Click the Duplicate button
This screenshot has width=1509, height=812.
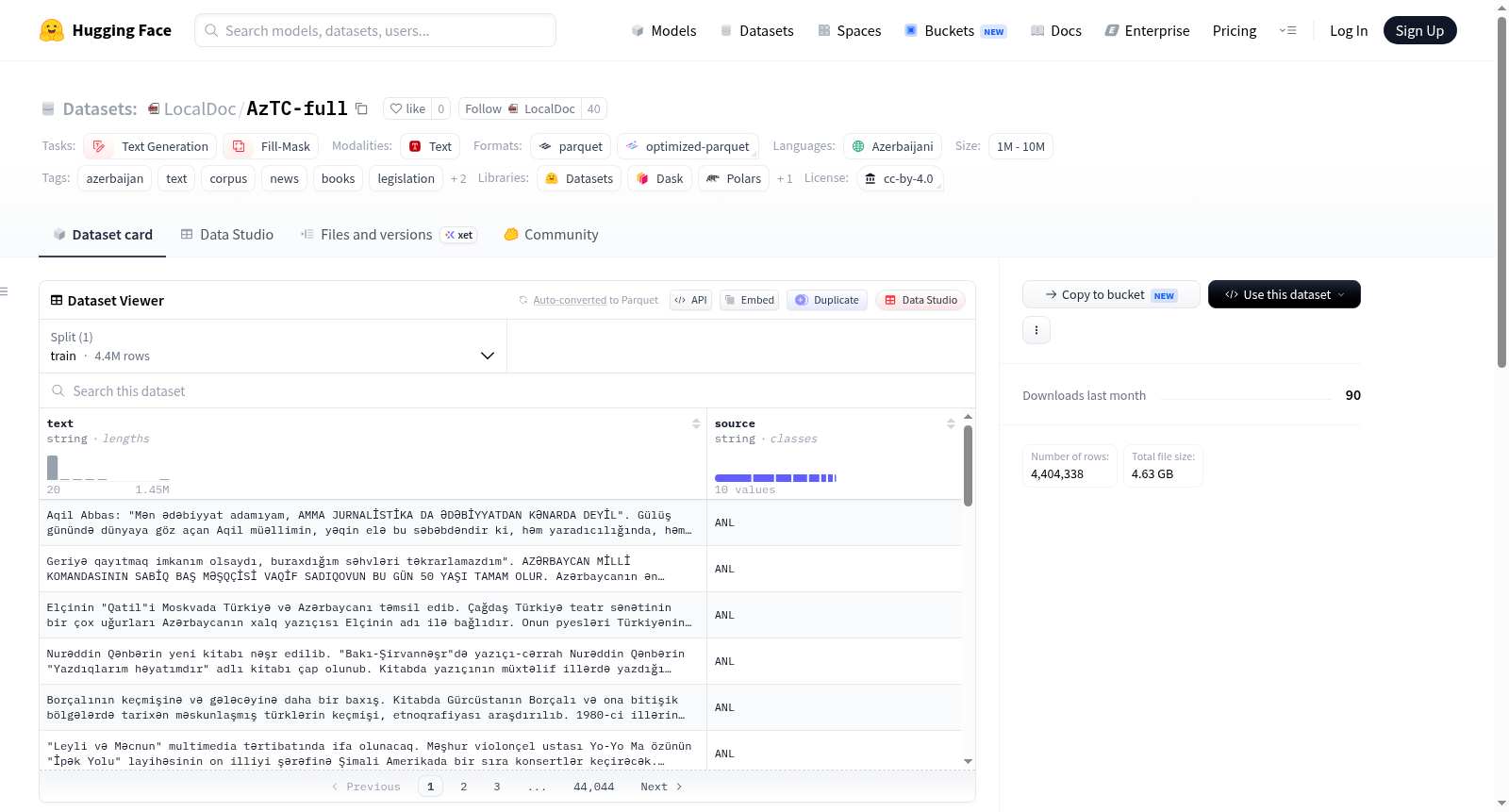click(x=827, y=300)
